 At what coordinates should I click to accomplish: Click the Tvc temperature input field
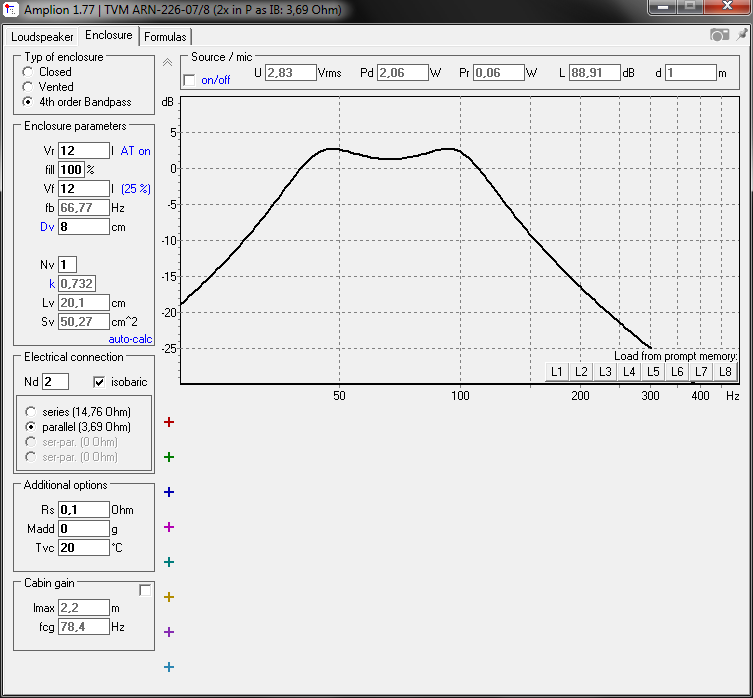pos(84,548)
